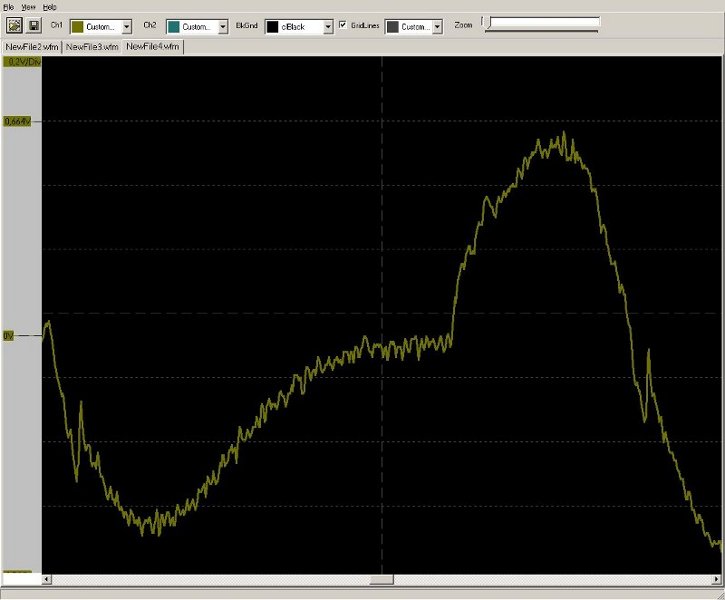Click the horizontal scrollbar right arrow

coord(717,580)
